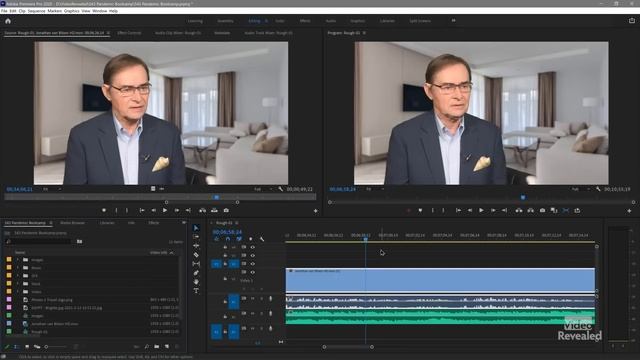Expand the Stock bin

(x=18, y=284)
